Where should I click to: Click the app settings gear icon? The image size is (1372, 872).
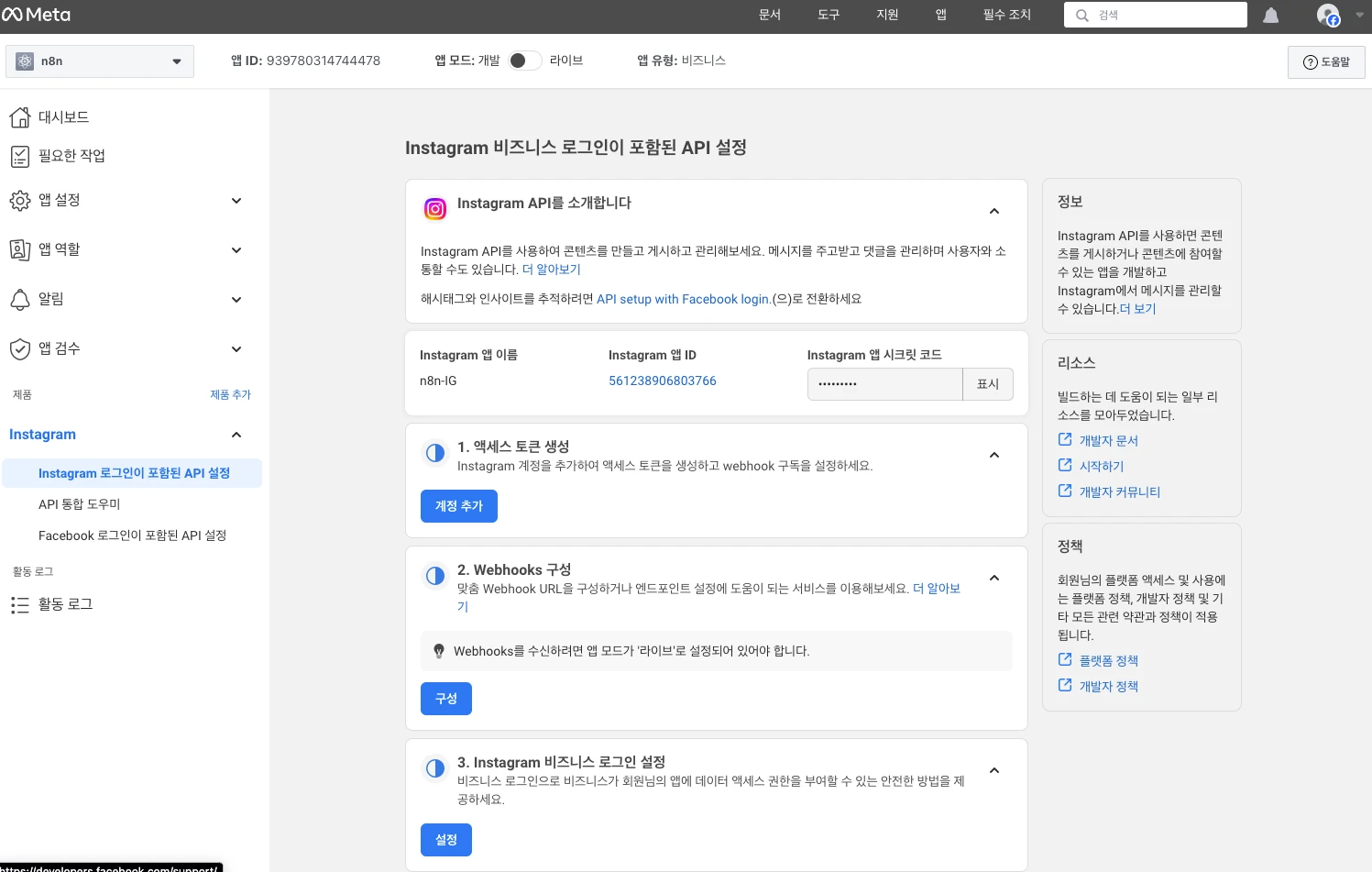(20, 201)
